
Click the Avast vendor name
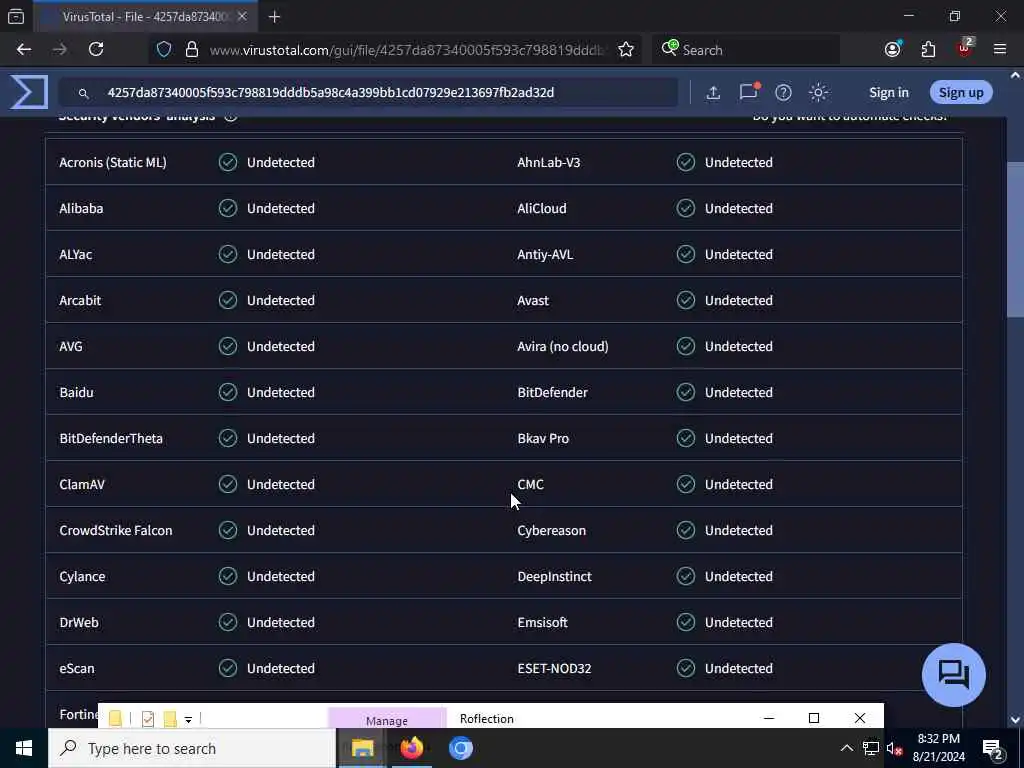pos(533,300)
